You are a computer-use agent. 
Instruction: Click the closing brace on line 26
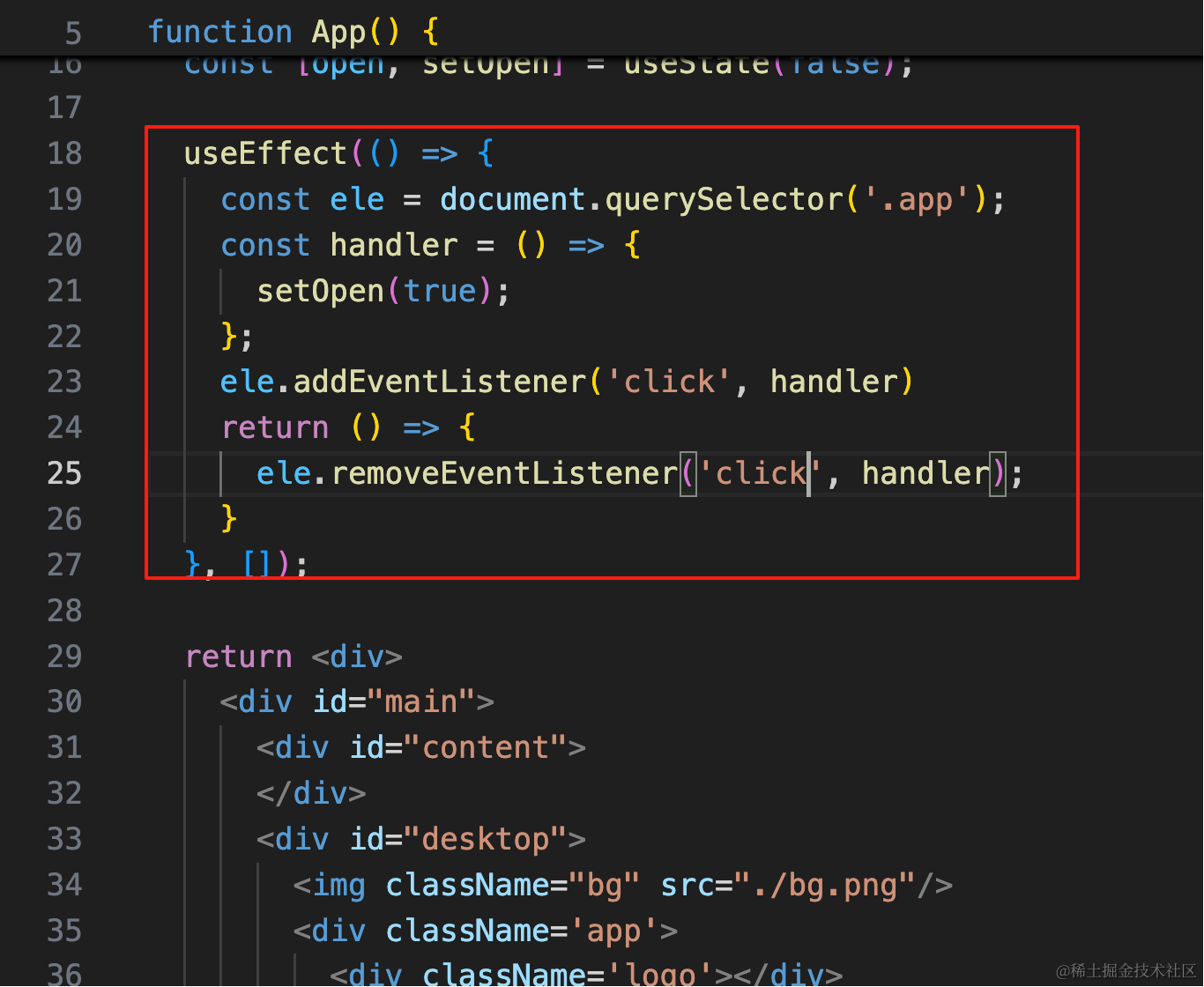(x=229, y=518)
